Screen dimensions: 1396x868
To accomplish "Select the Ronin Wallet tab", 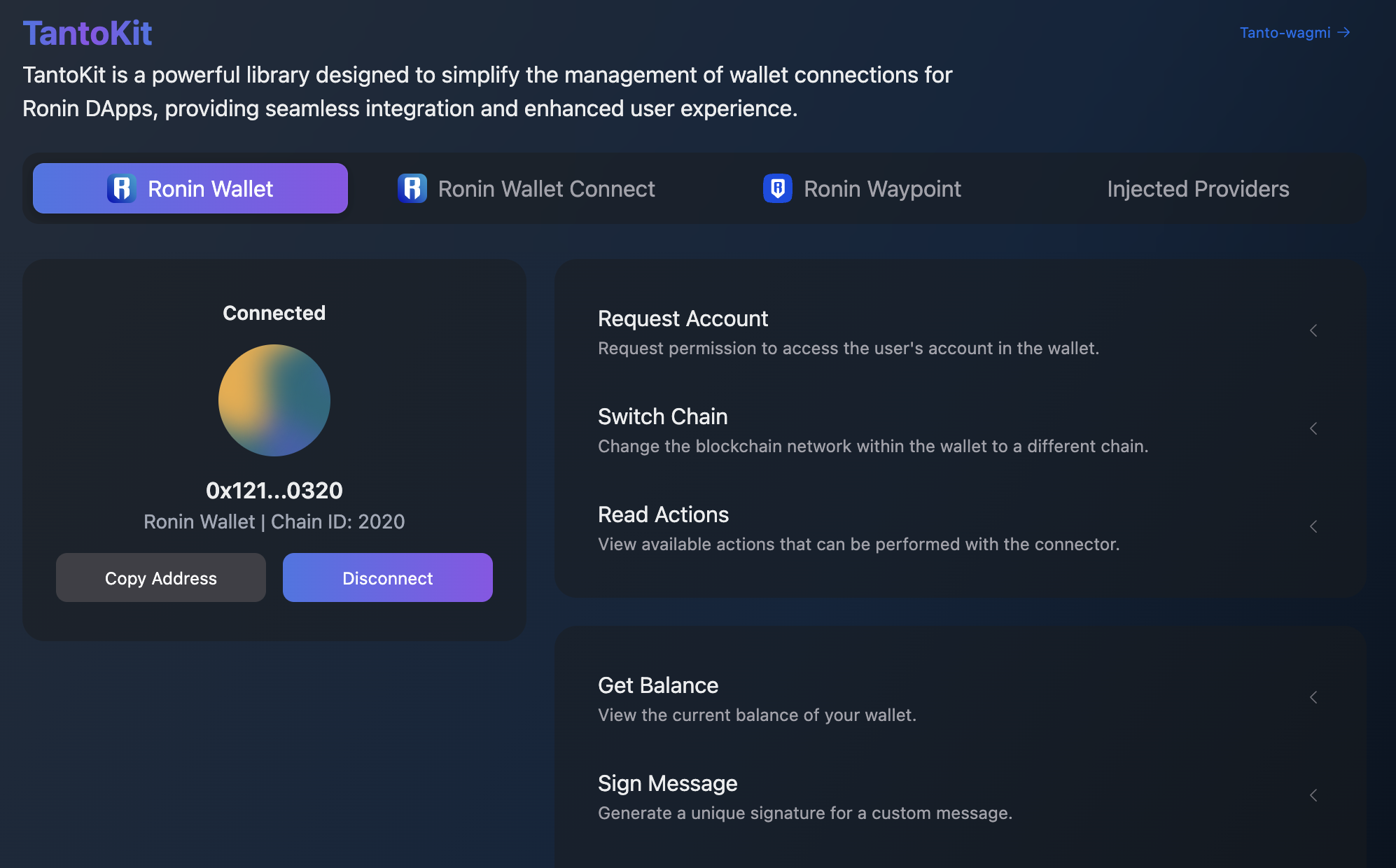I will (190, 188).
